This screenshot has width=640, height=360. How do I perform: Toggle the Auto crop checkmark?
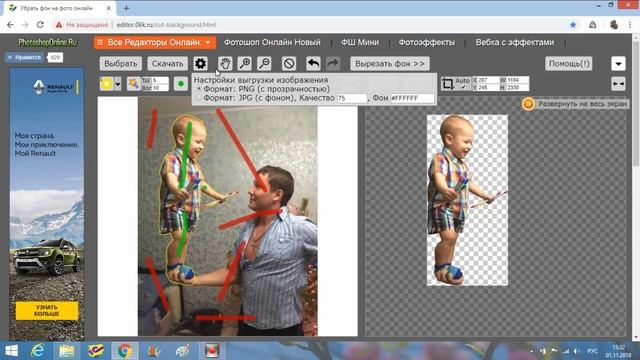click(x=463, y=87)
